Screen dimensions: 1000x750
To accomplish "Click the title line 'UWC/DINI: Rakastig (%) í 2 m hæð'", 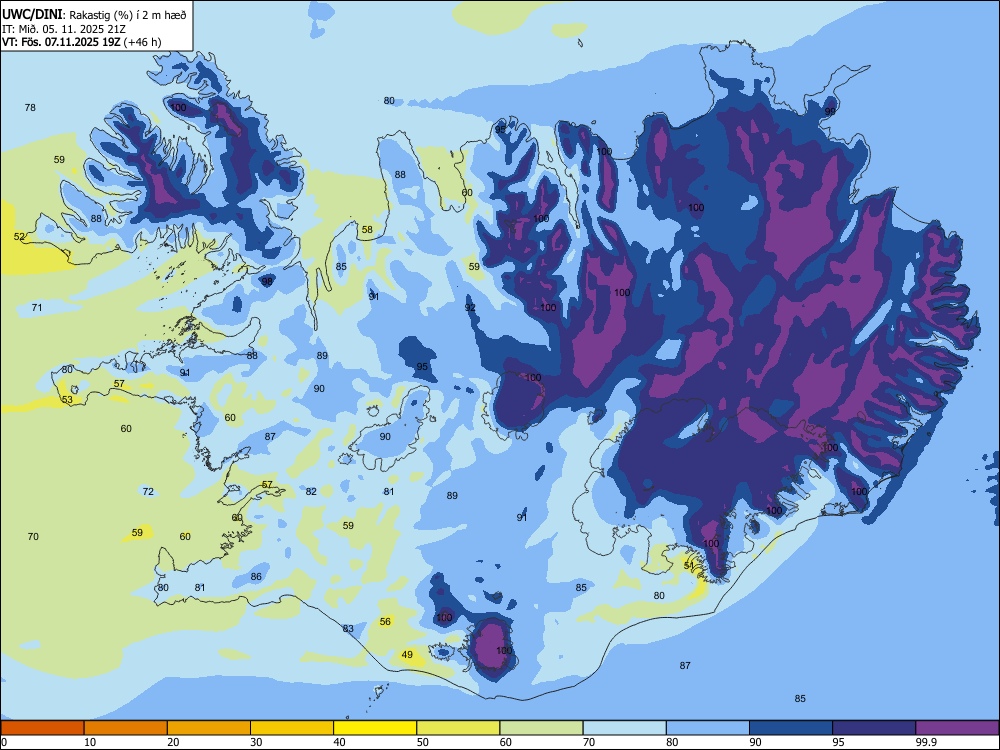I will click(94, 15).
